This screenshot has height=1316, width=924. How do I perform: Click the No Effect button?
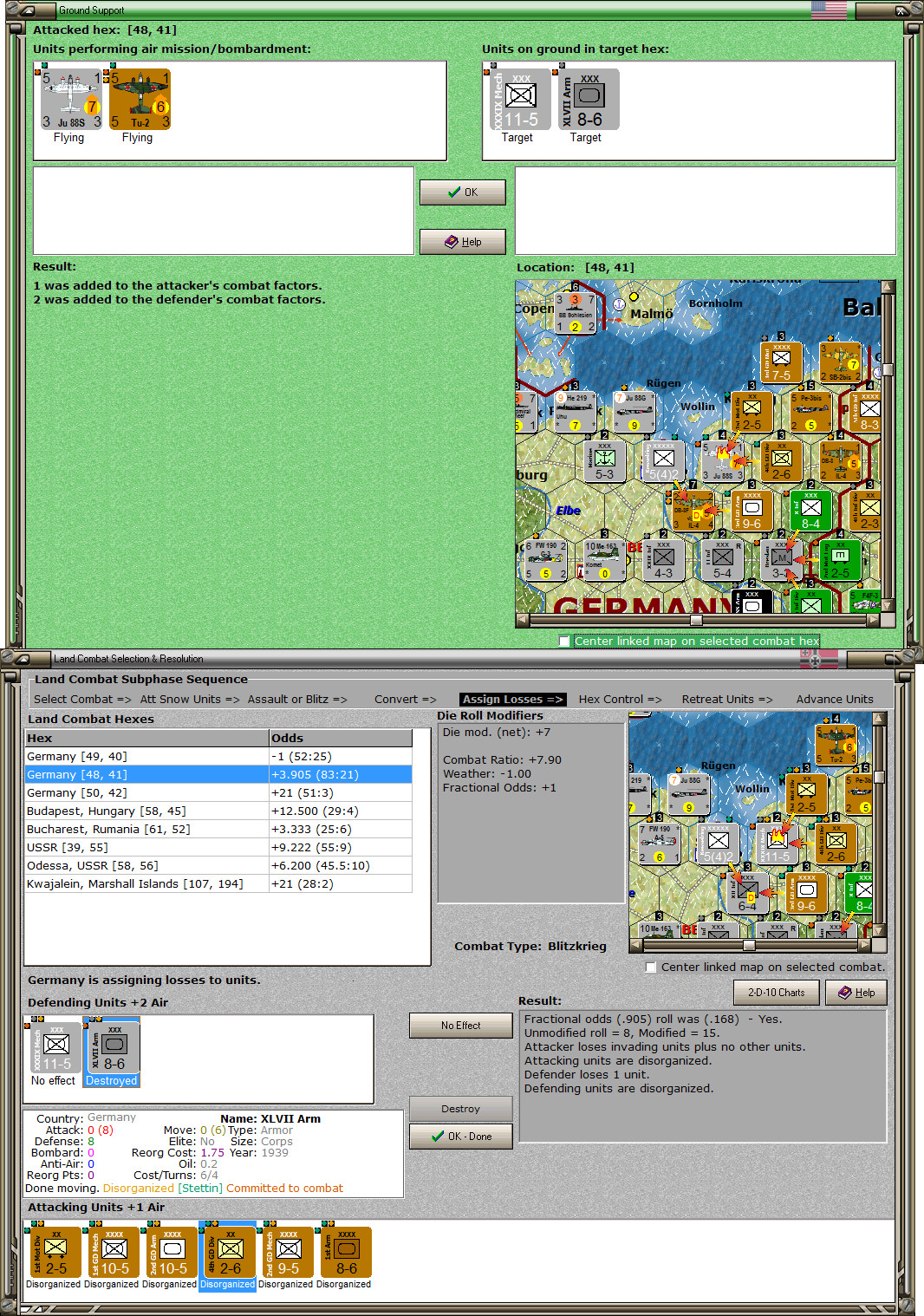click(460, 1026)
